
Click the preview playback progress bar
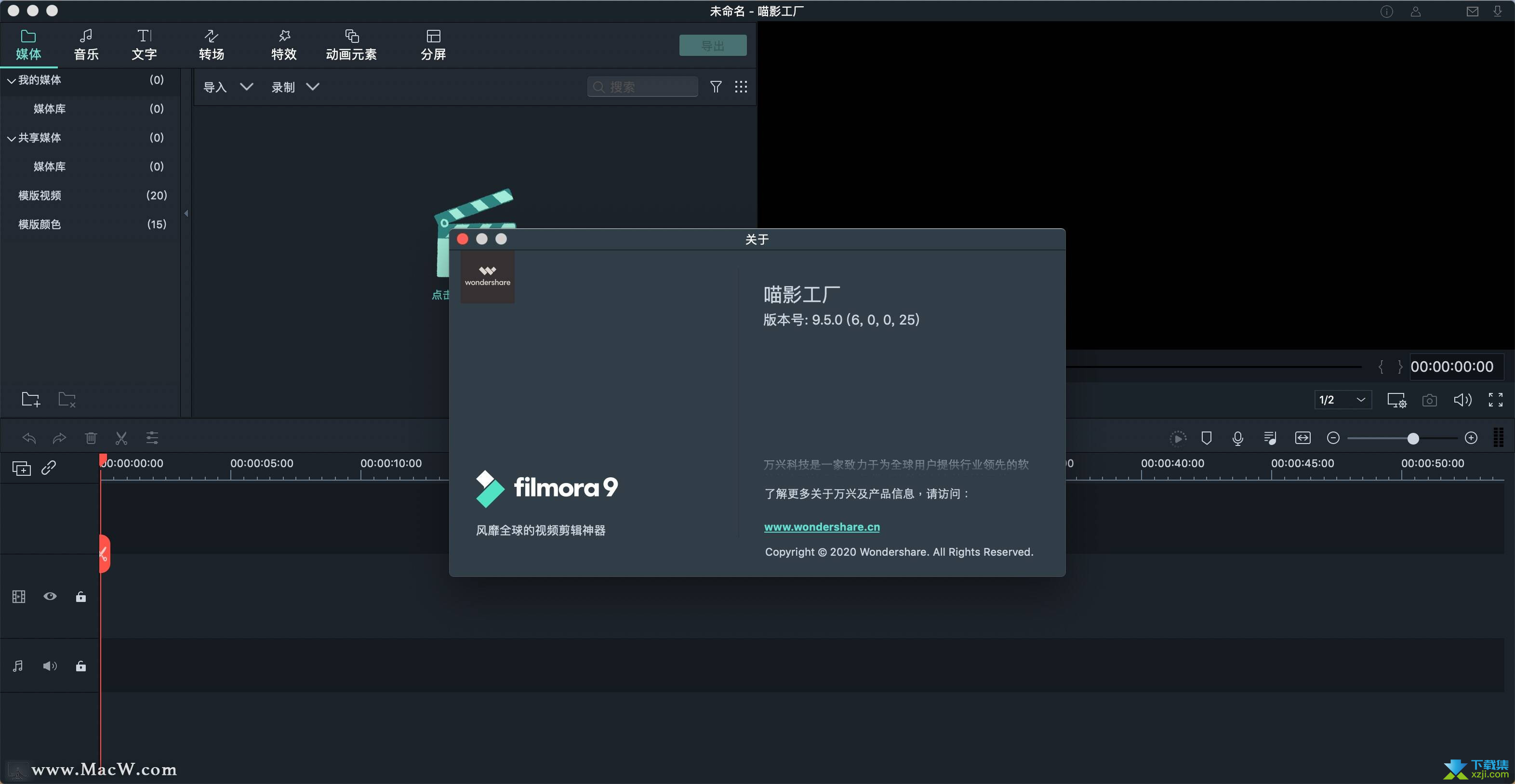[x=1213, y=367]
